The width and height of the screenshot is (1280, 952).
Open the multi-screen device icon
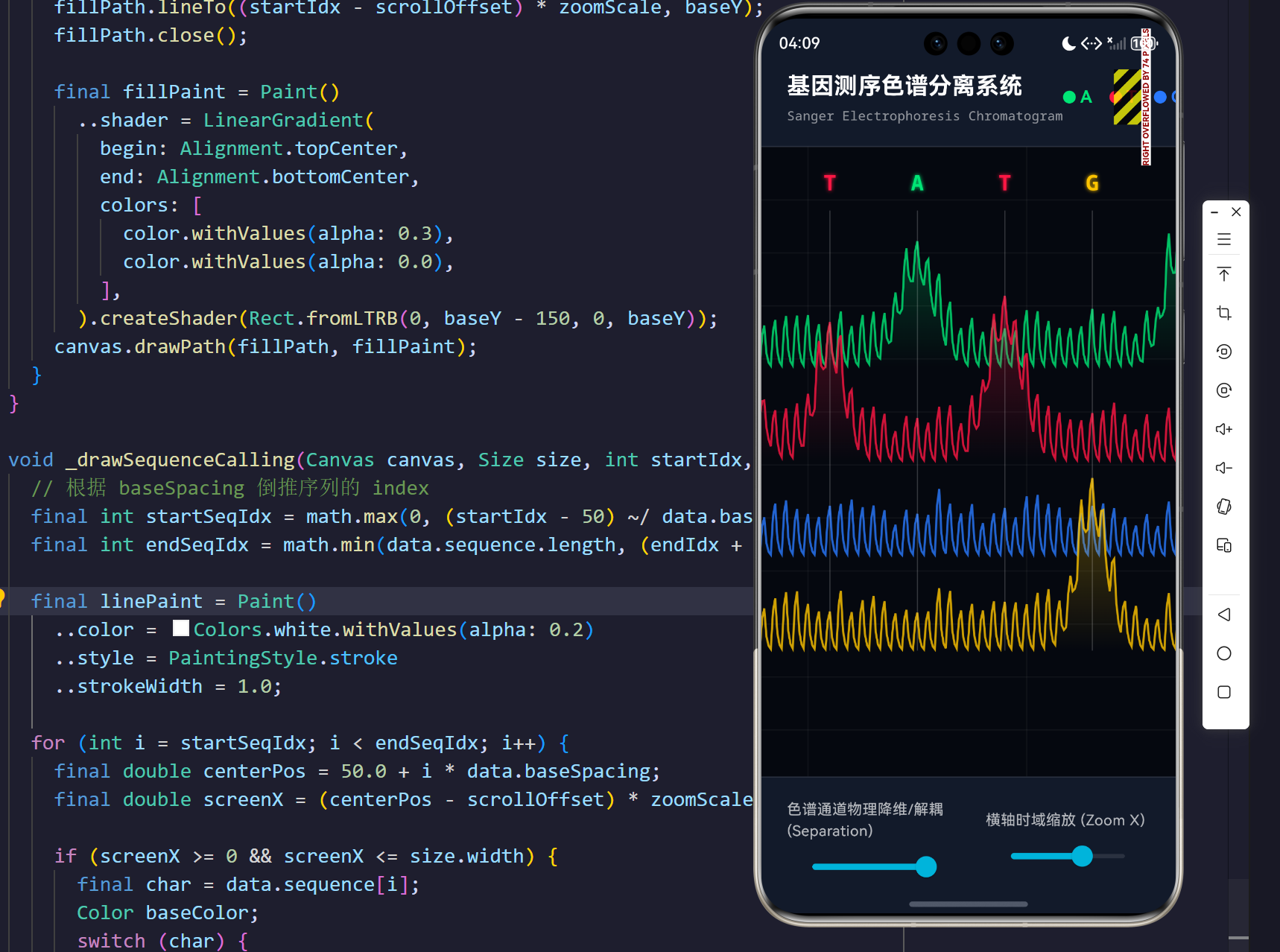pyautogui.click(x=1224, y=545)
